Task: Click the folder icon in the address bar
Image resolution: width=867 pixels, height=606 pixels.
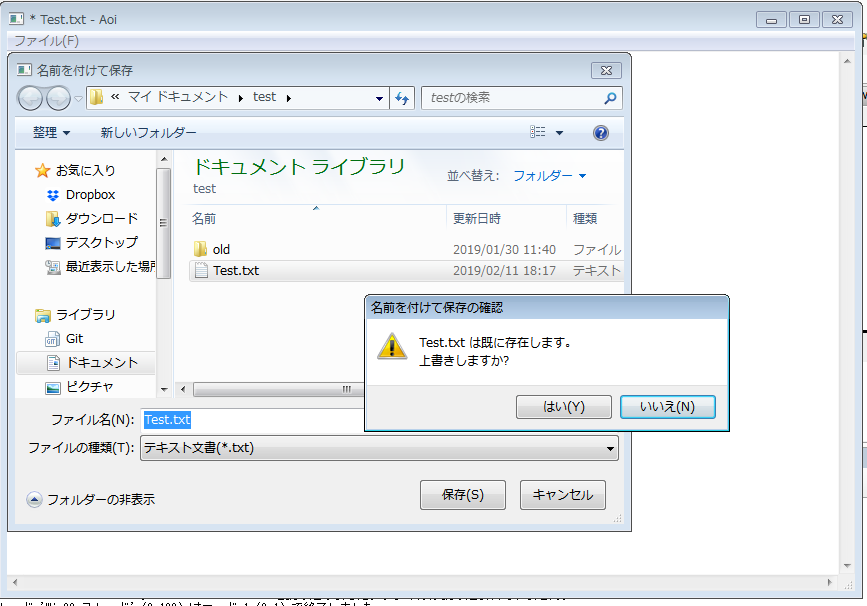Action: (96, 97)
